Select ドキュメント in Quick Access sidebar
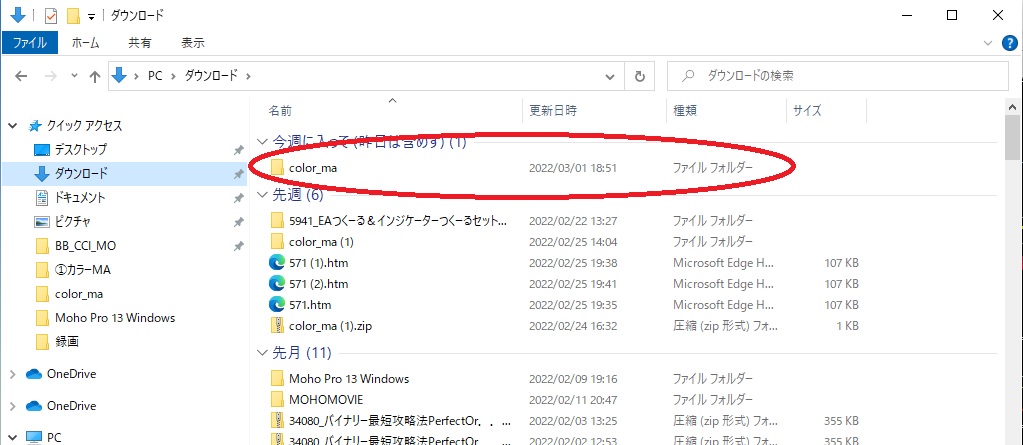 [x=79, y=197]
